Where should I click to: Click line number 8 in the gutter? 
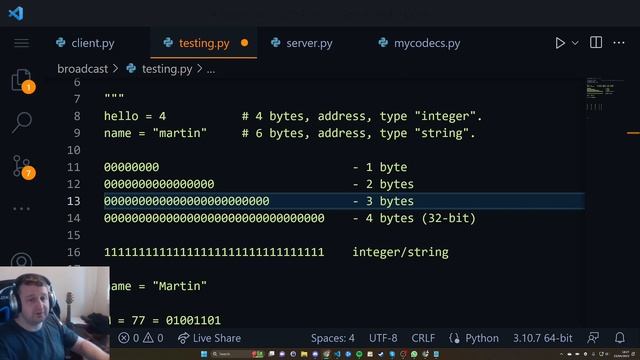pos(77,116)
